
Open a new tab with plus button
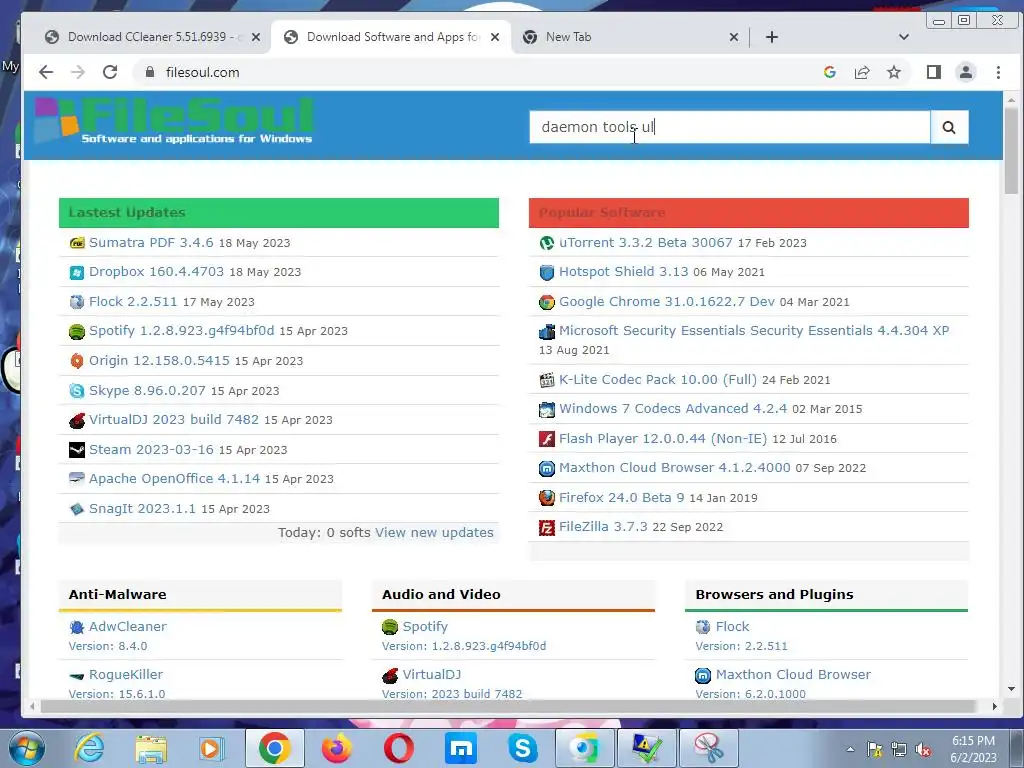(x=772, y=37)
